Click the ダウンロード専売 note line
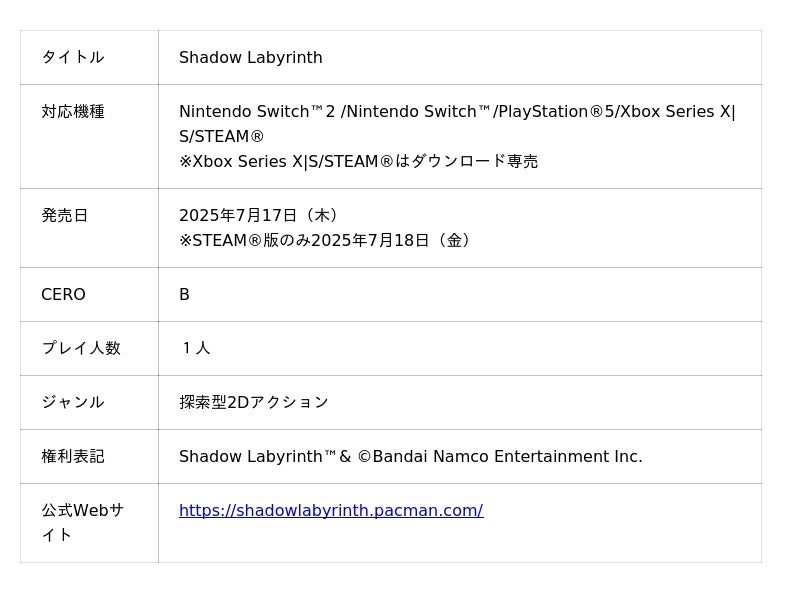 358,162
